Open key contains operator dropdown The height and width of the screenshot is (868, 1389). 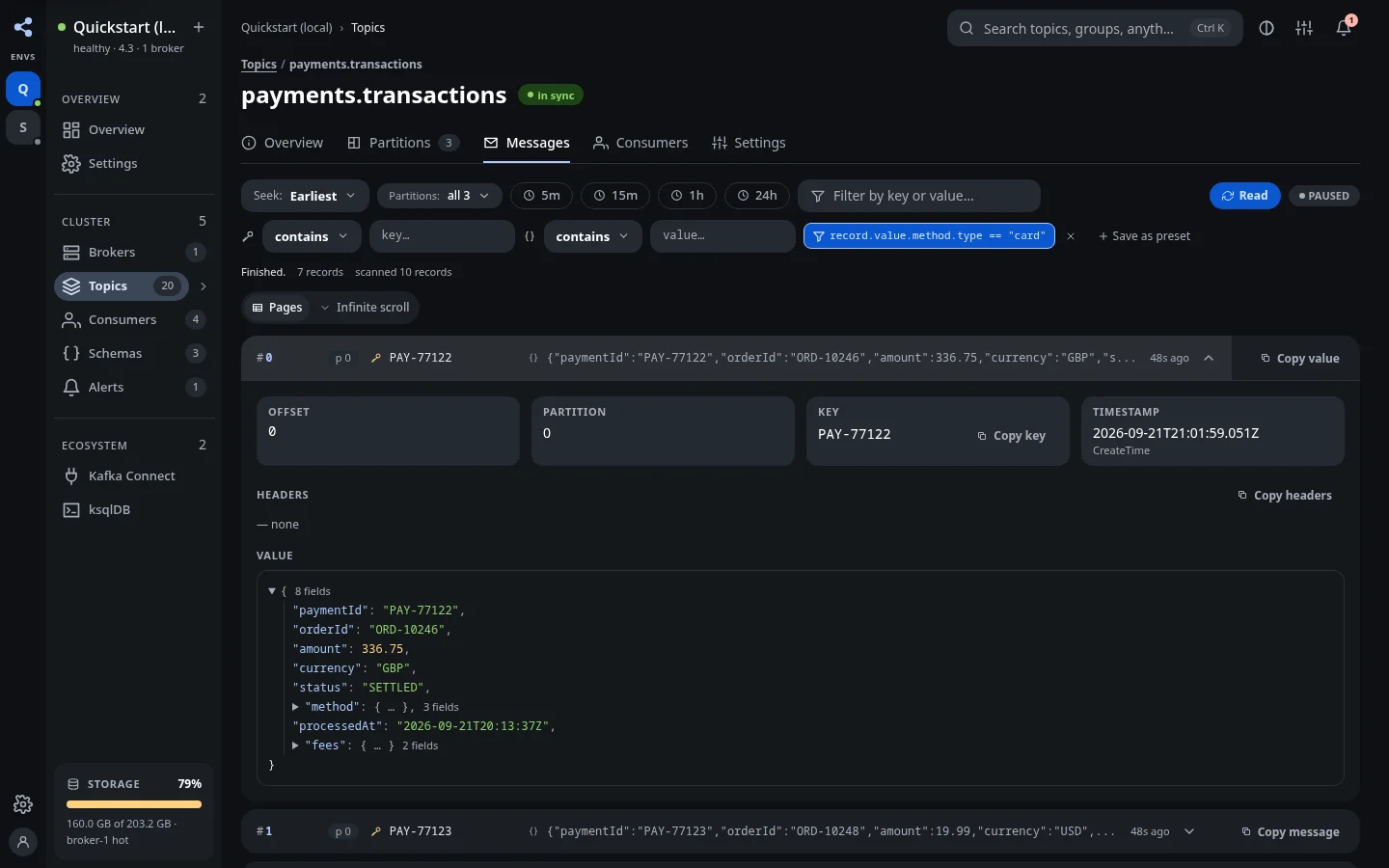click(312, 236)
